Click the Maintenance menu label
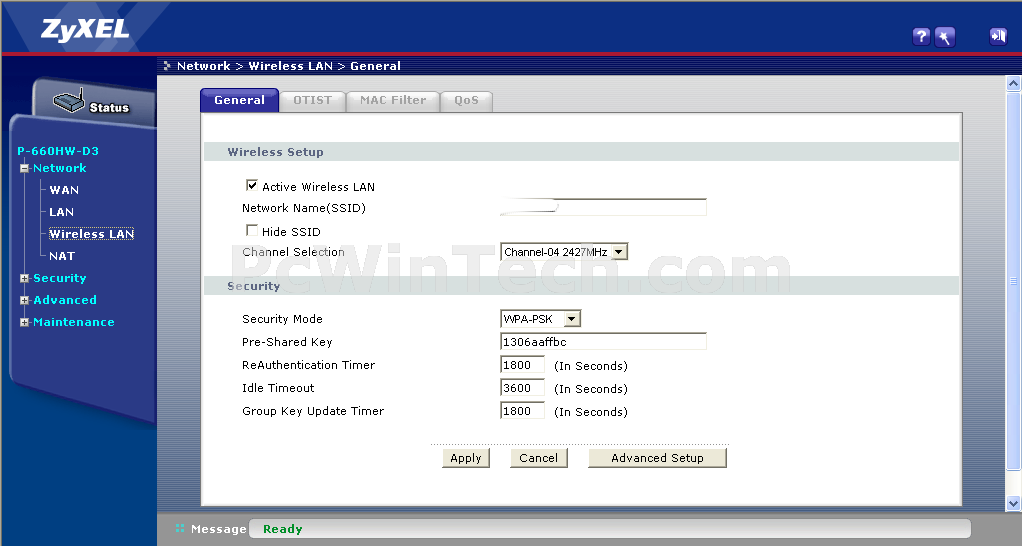 tap(74, 323)
